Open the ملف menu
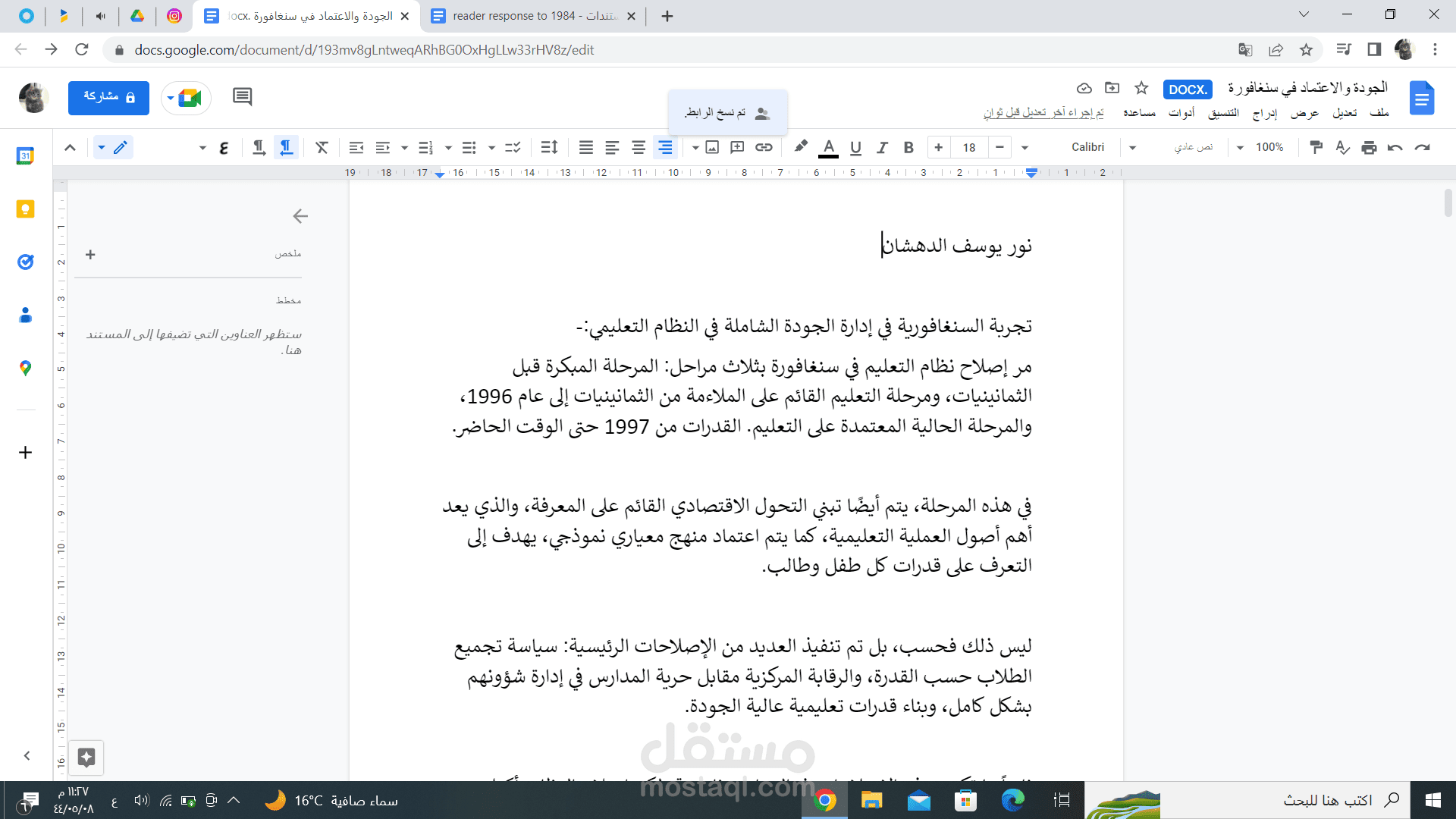 1379,112
